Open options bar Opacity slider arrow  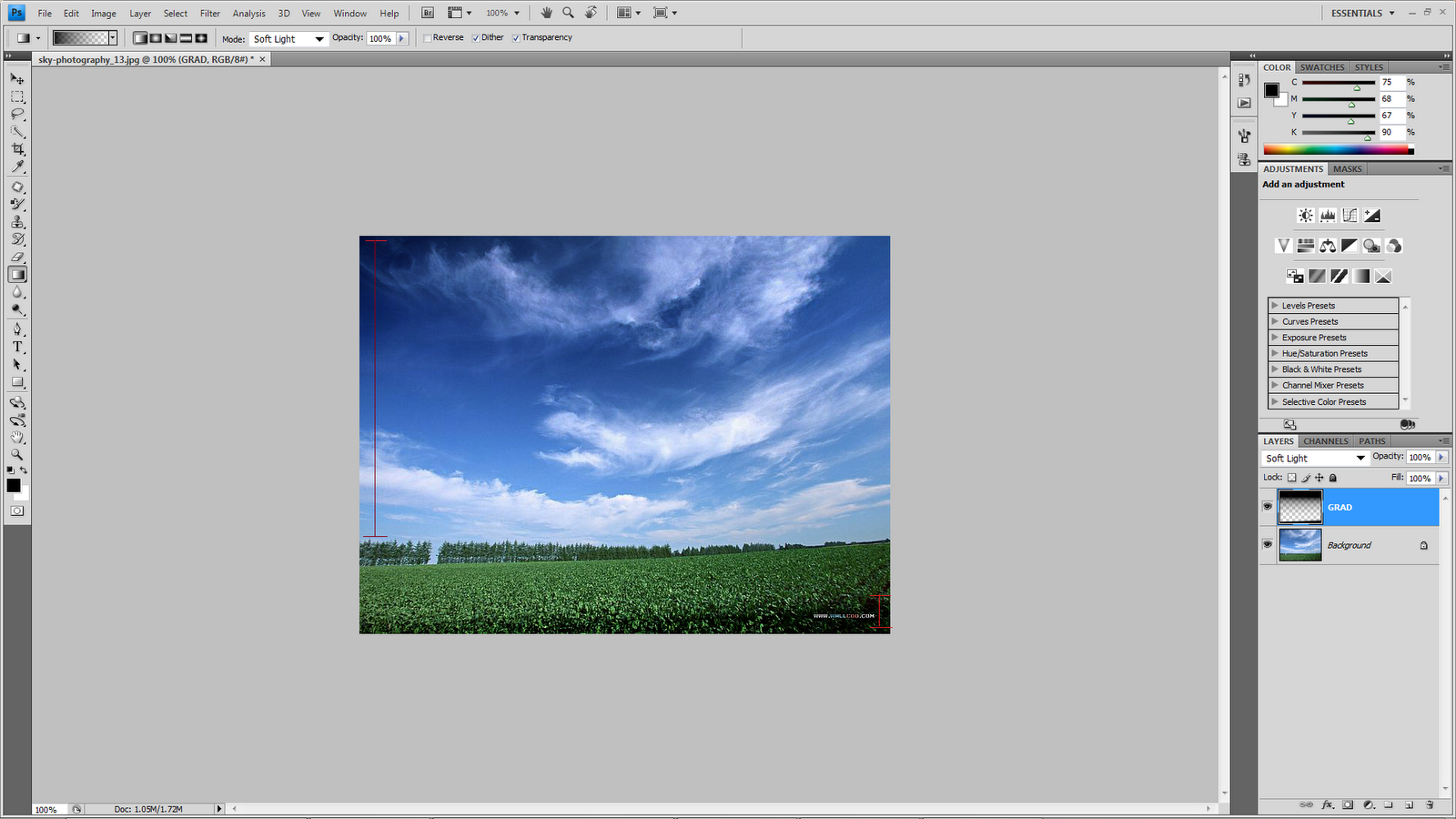[x=402, y=38]
